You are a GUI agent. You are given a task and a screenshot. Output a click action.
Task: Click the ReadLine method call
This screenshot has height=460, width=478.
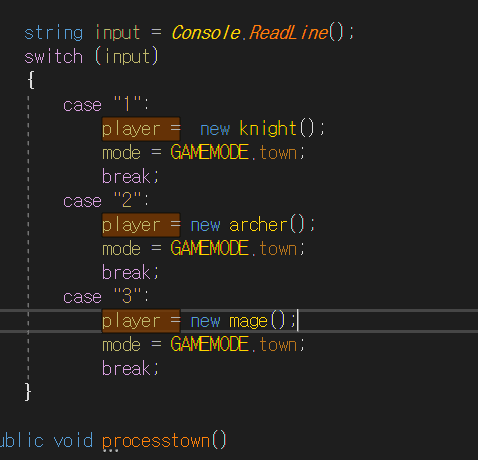[289, 33]
